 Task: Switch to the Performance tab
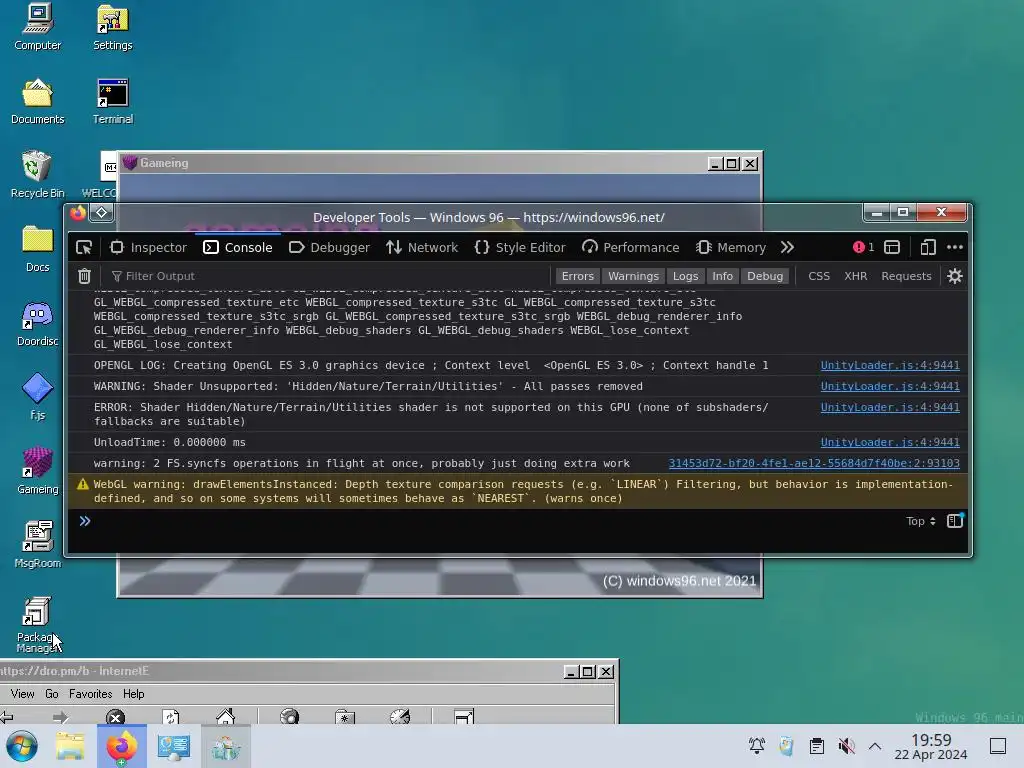[631, 248]
